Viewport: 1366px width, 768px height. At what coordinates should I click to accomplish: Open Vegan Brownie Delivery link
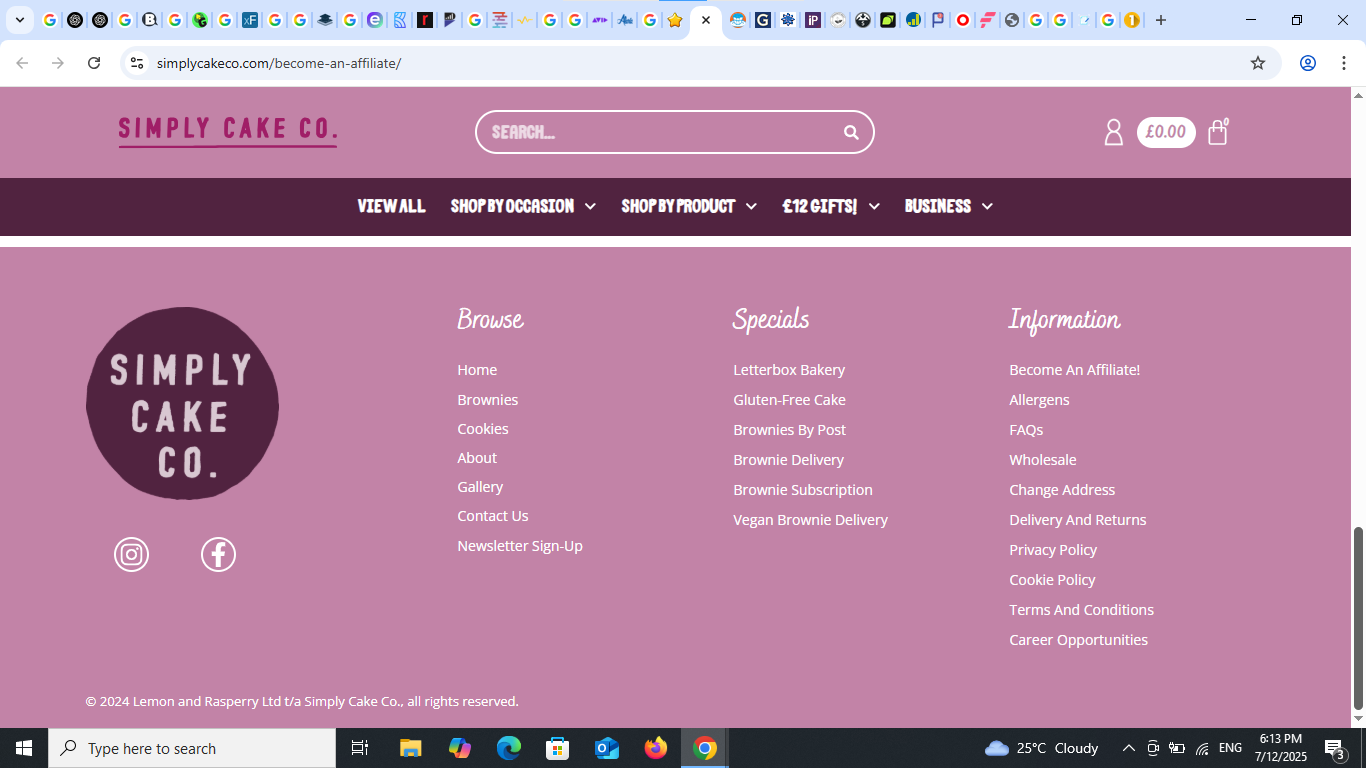[811, 520]
